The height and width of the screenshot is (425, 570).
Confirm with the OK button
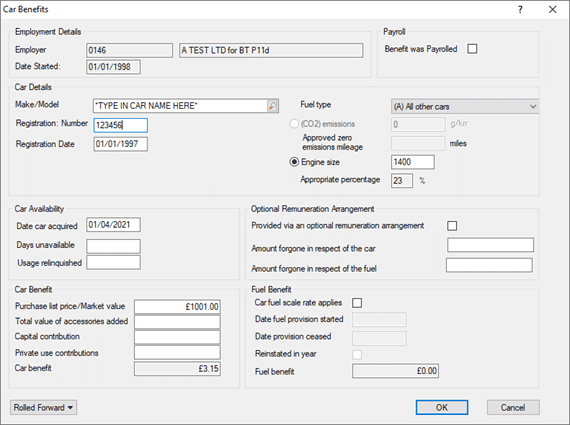[442, 408]
